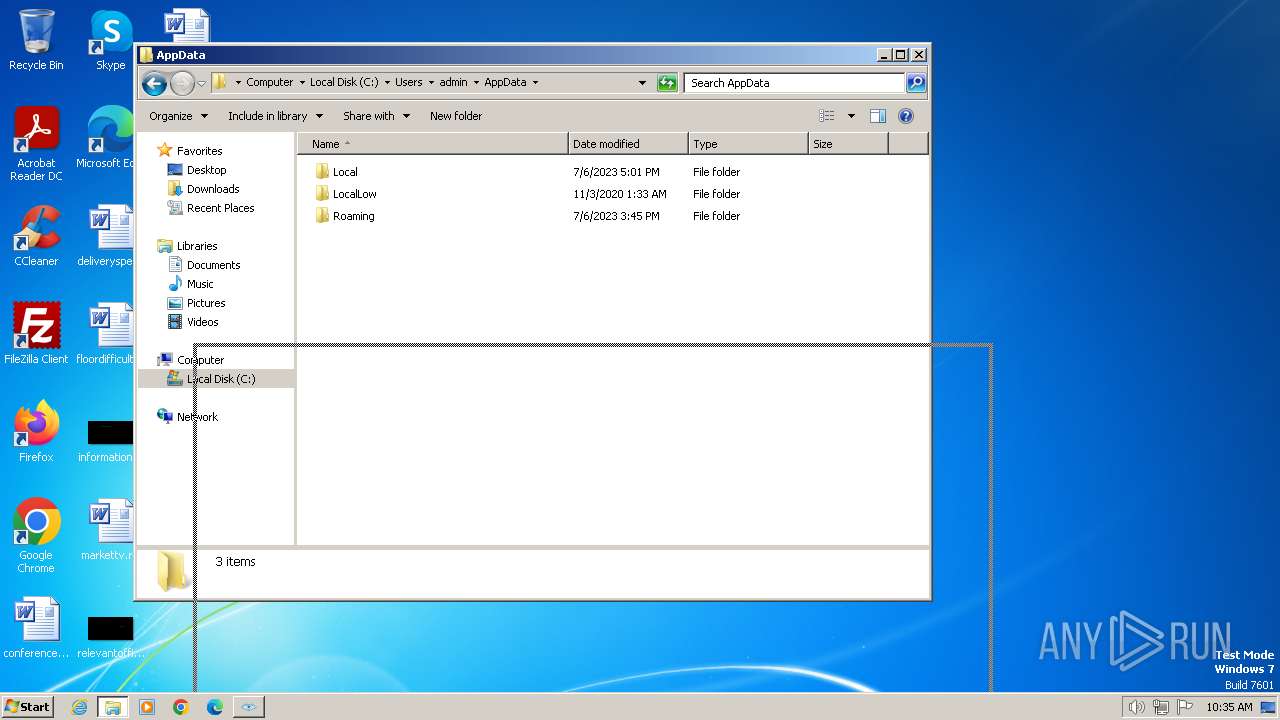This screenshot has height=720, width=1280.
Task: Click Windows Explorer taskbar button
Action: pyautogui.click(x=113, y=707)
